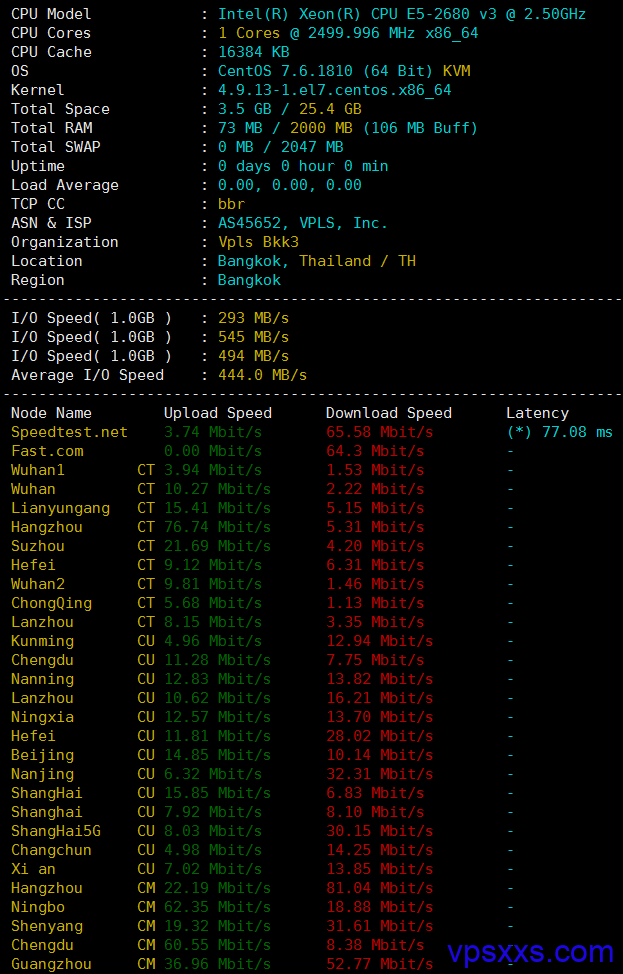Click the Average I/O Speed 444.0 value
623x974 pixels.
[x=262, y=375]
